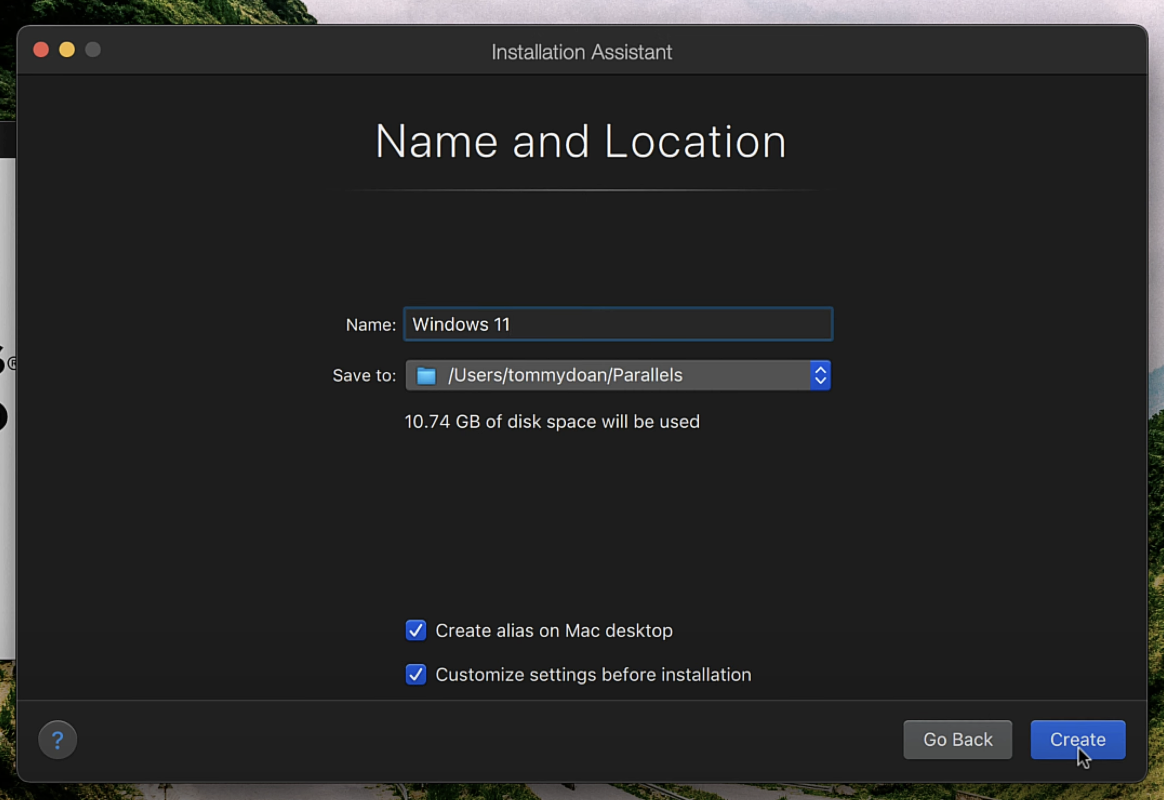Click the '10.74 GB of disk space will be used' text
This screenshot has width=1164, height=800.
coord(552,422)
